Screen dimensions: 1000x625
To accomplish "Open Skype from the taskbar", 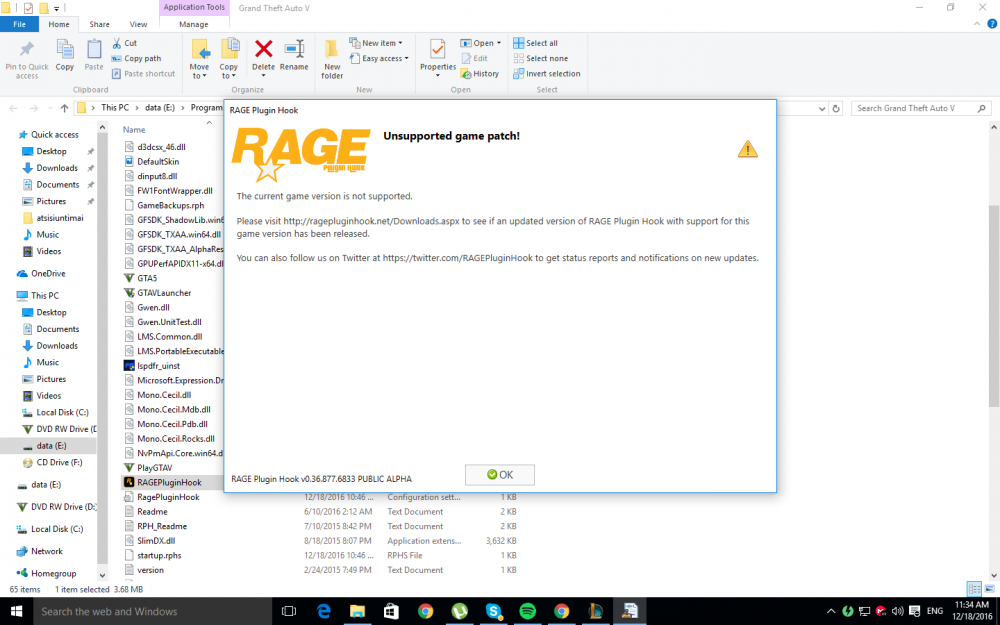I will [494, 611].
